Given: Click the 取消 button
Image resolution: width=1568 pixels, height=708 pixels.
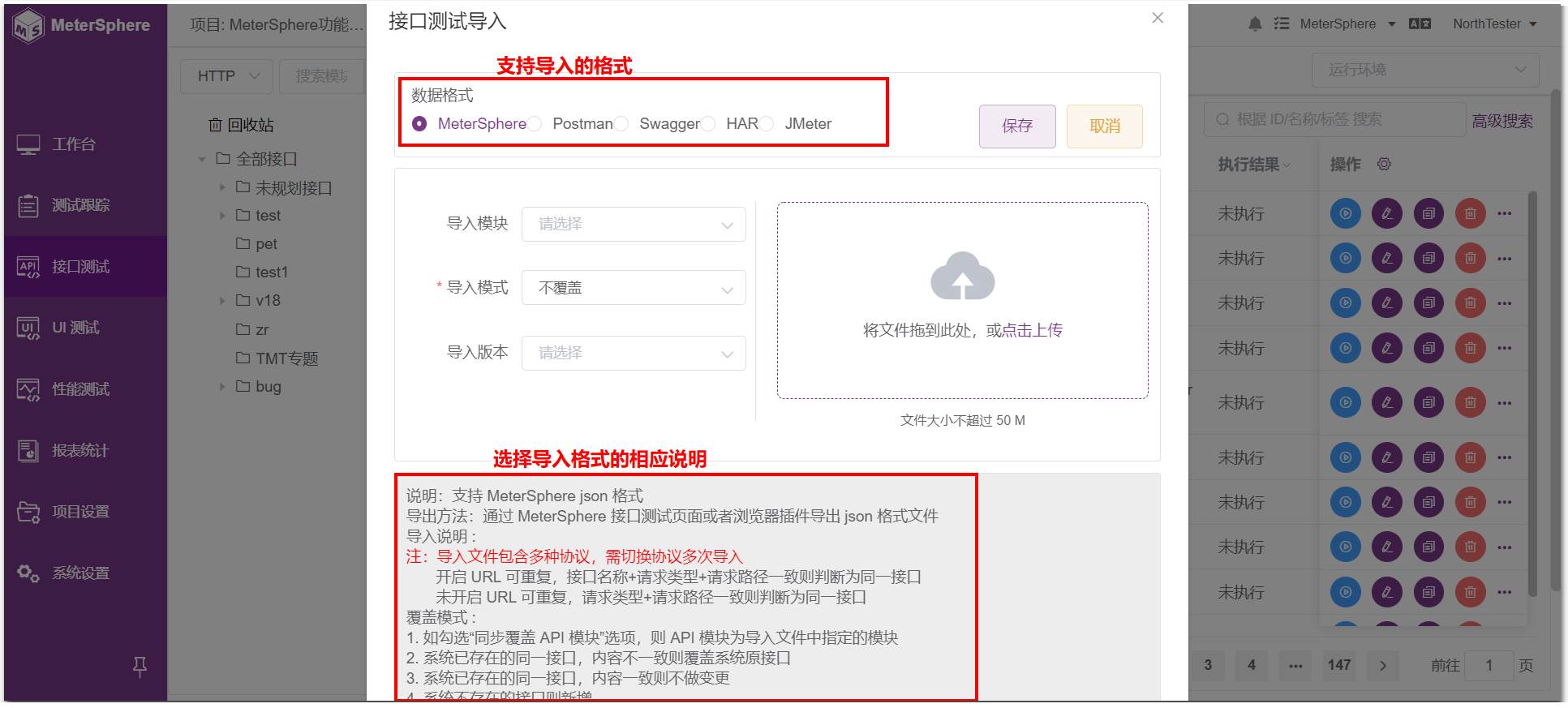Looking at the screenshot, I should pyautogui.click(x=1105, y=127).
